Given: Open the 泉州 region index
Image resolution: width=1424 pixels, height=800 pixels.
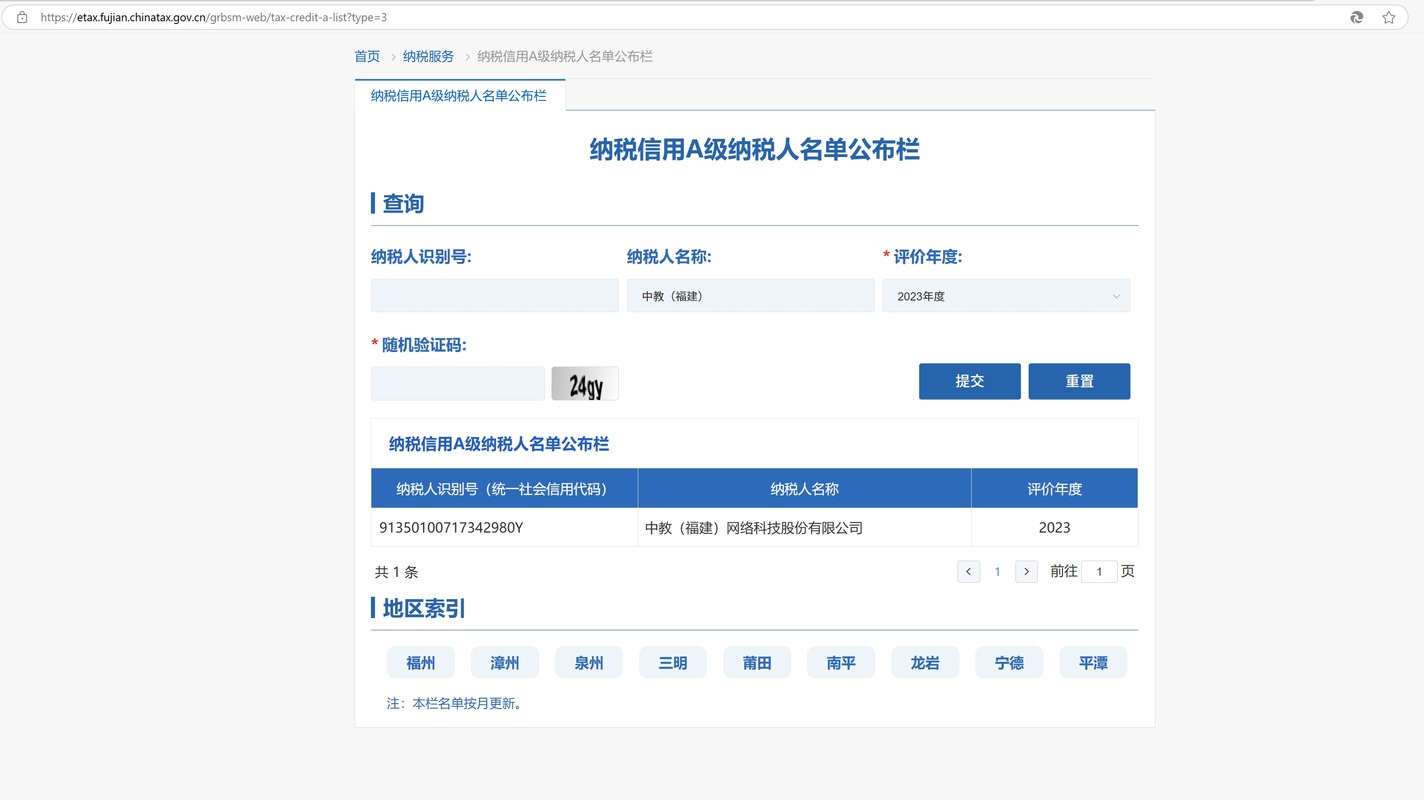Looking at the screenshot, I should [x=589, y=663].
